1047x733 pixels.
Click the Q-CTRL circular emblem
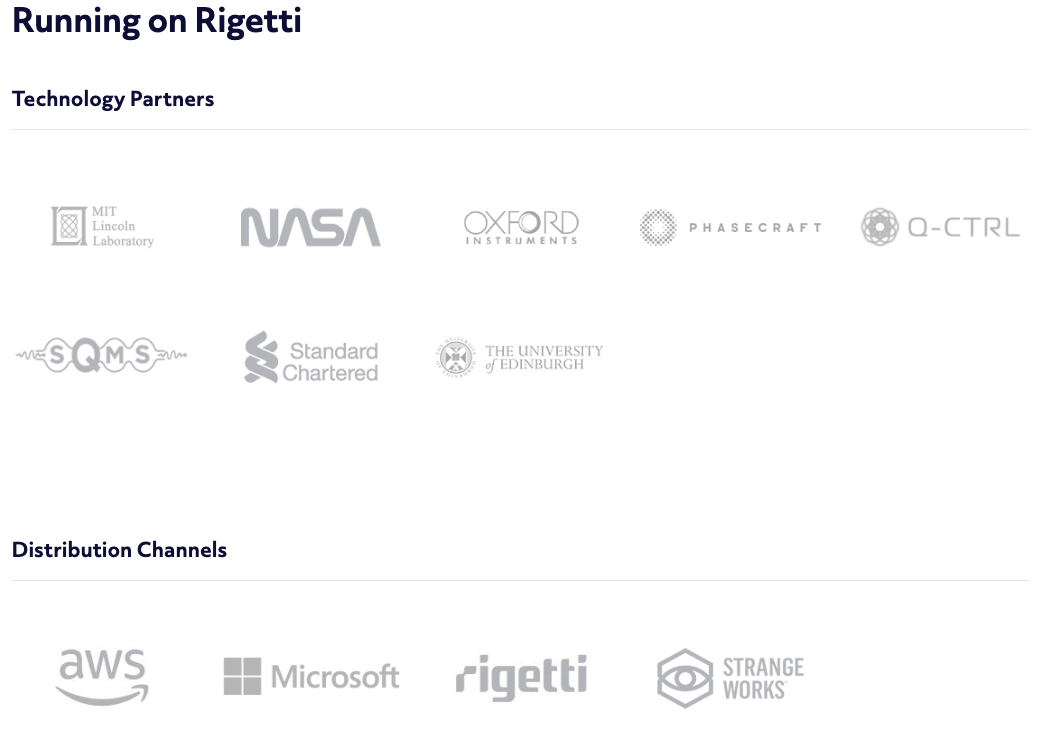(880, 227)
